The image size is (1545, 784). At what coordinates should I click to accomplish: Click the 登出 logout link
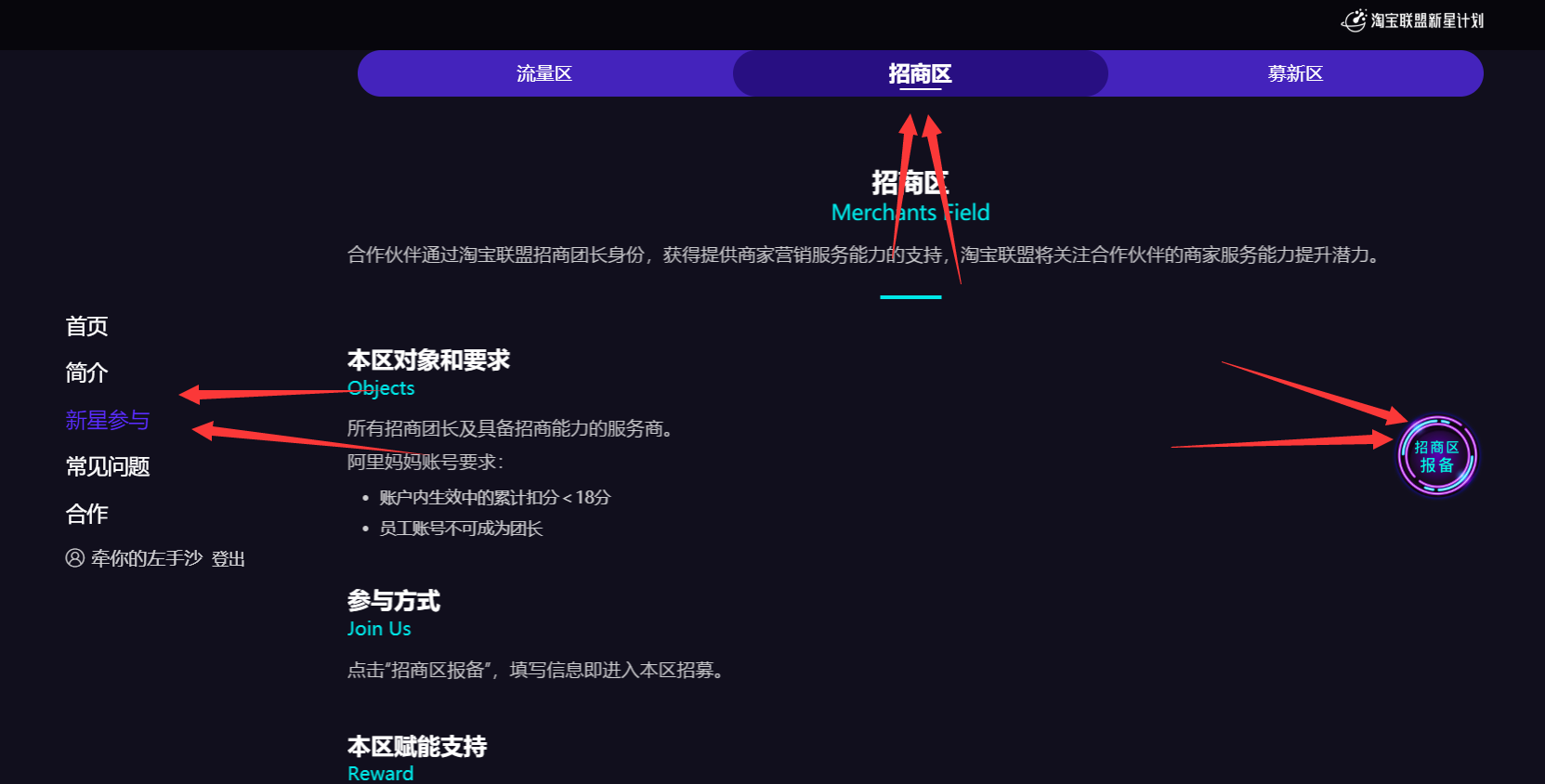[229, 558]
